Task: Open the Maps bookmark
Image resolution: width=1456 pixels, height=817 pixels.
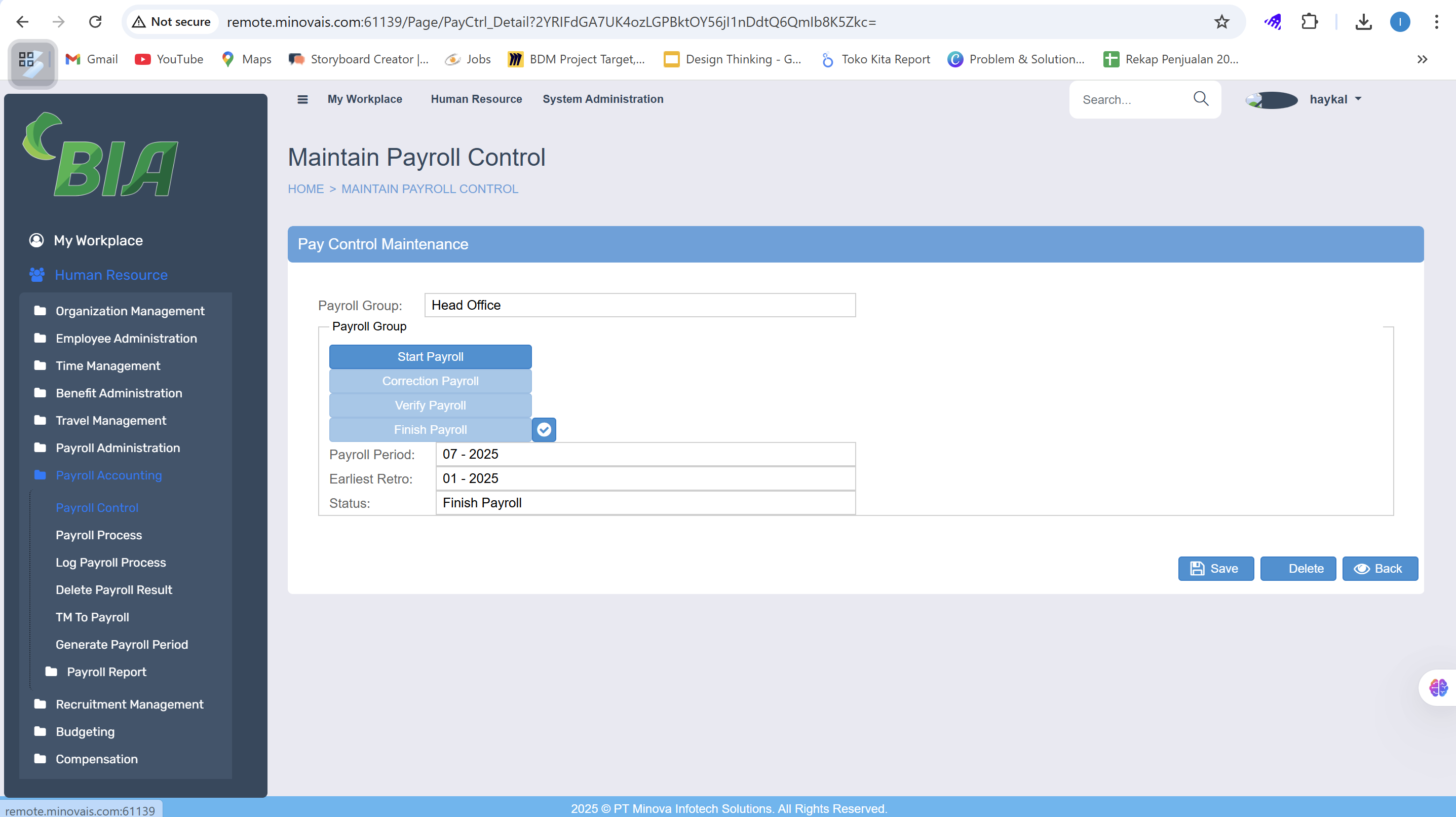Action: point(246,59)
